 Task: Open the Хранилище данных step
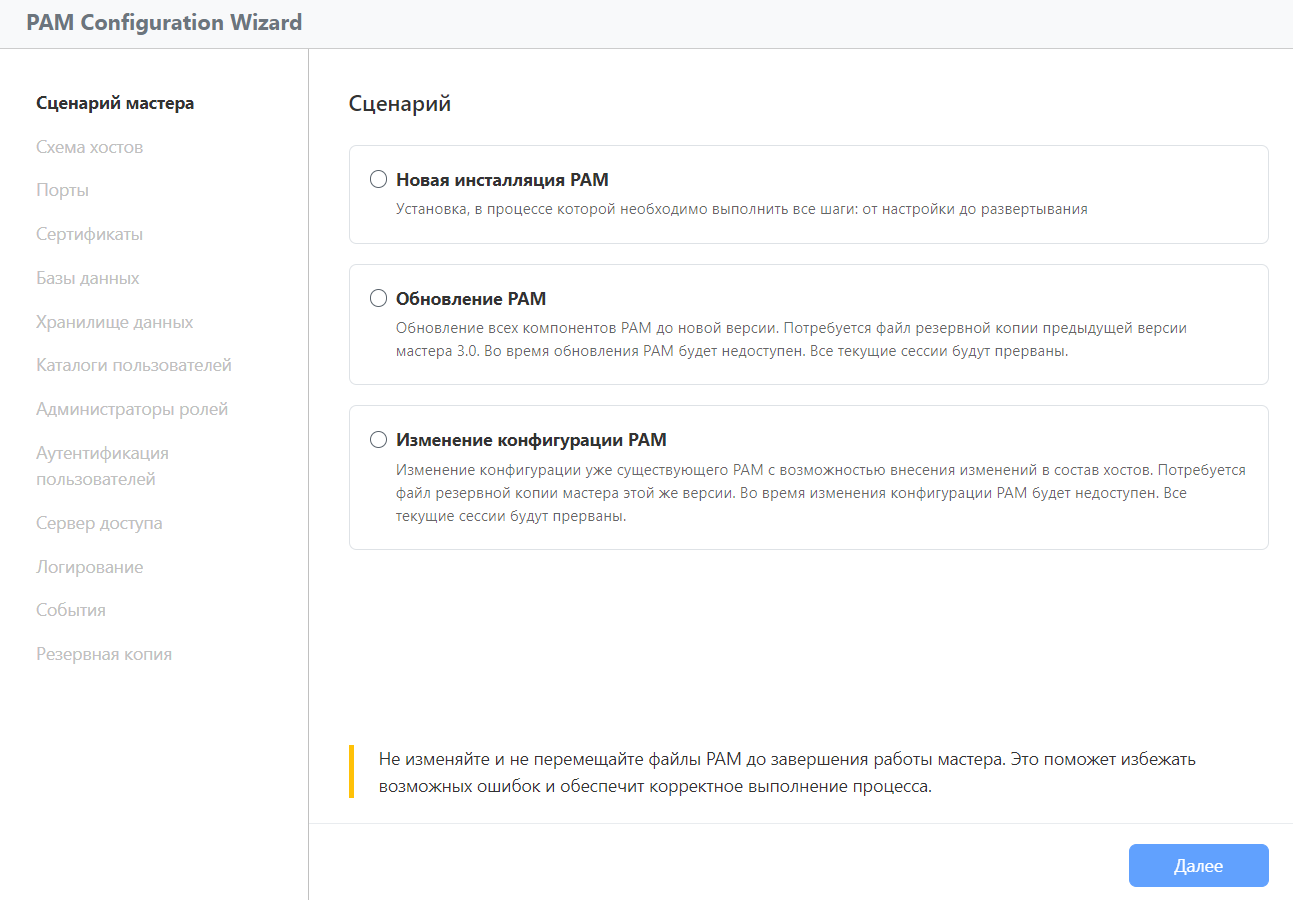[x=115, y=322]
